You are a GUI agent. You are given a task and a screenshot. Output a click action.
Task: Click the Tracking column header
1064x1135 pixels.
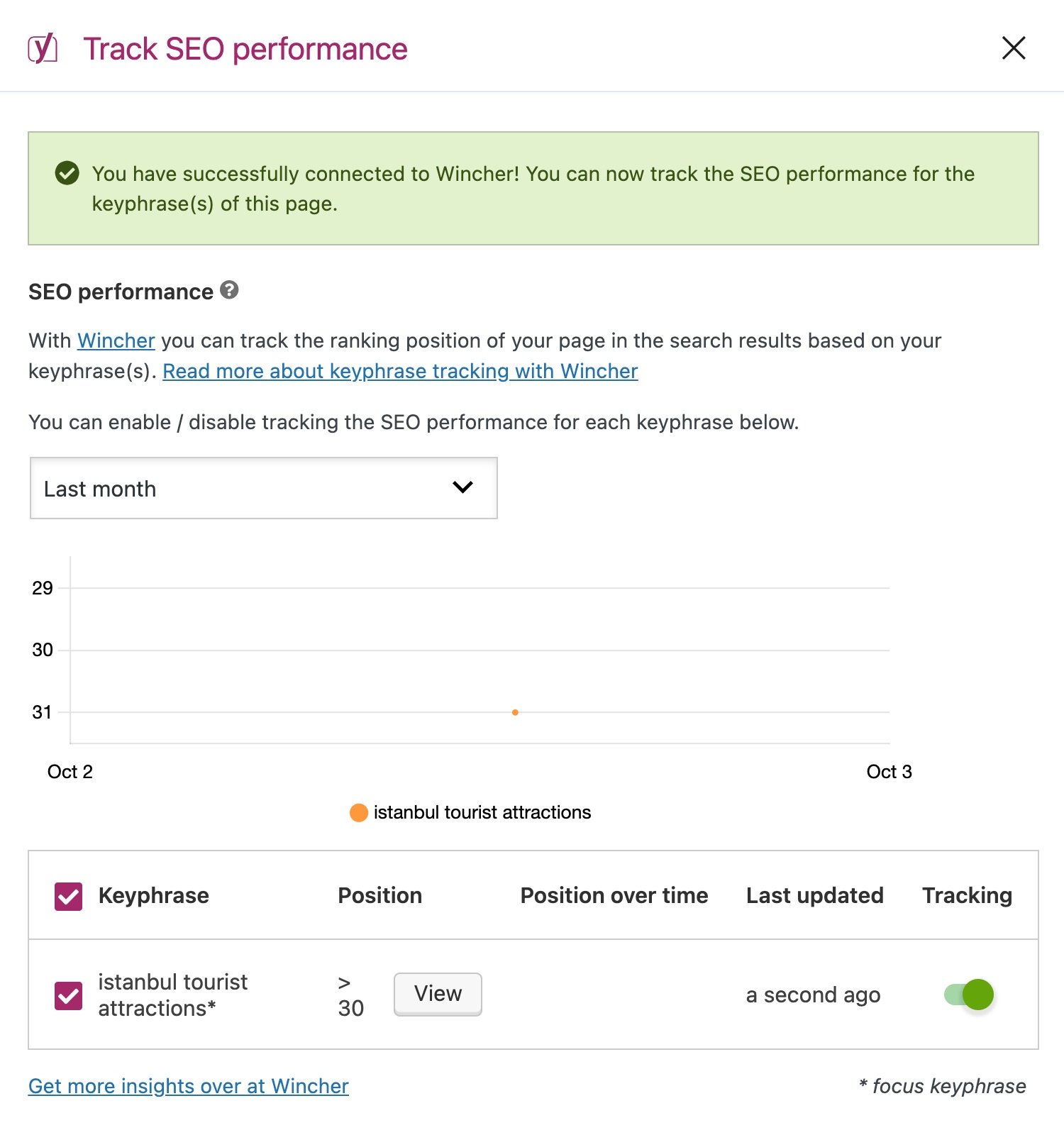click(967, 896)
